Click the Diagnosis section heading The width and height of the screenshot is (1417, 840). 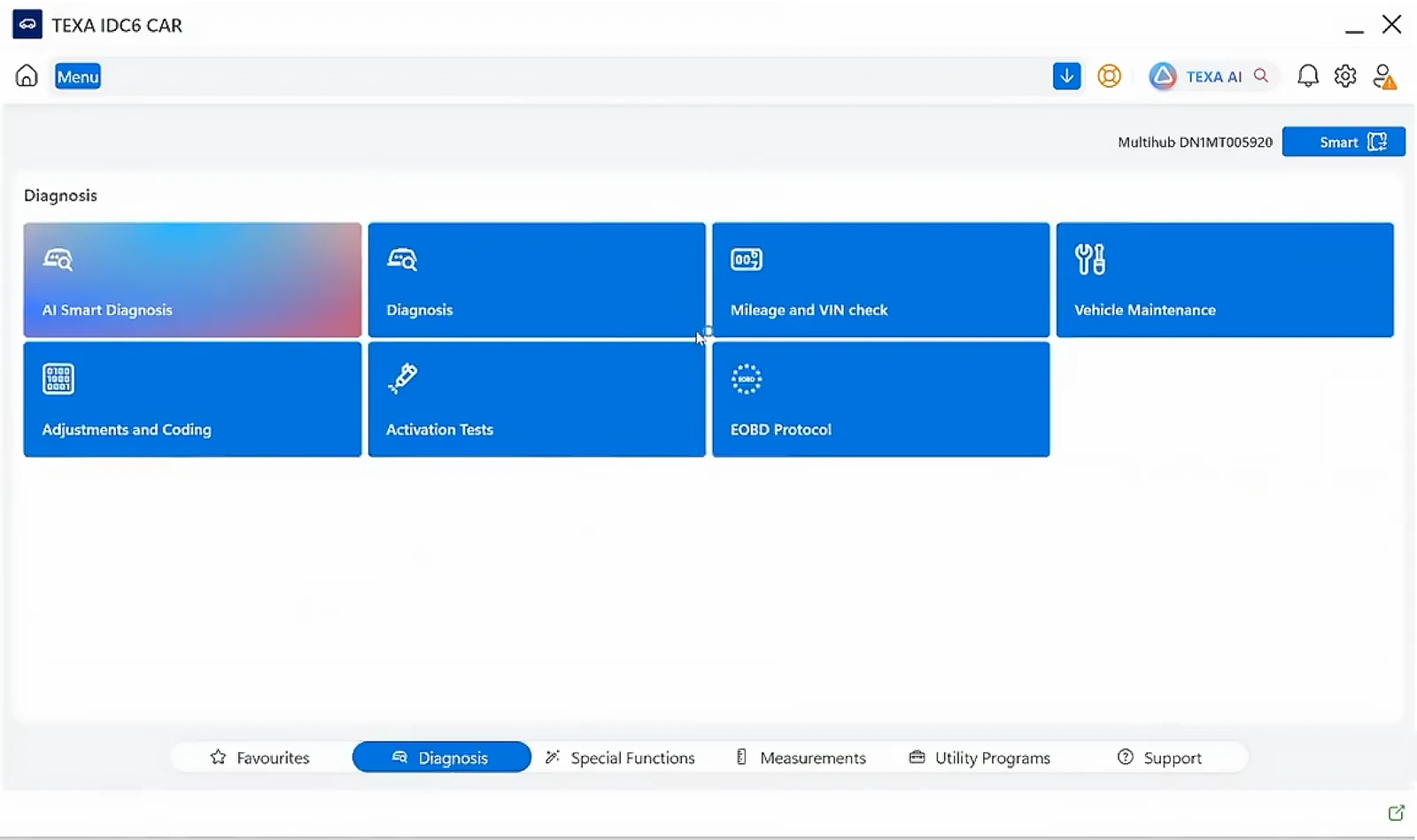[x=60, y=196]
